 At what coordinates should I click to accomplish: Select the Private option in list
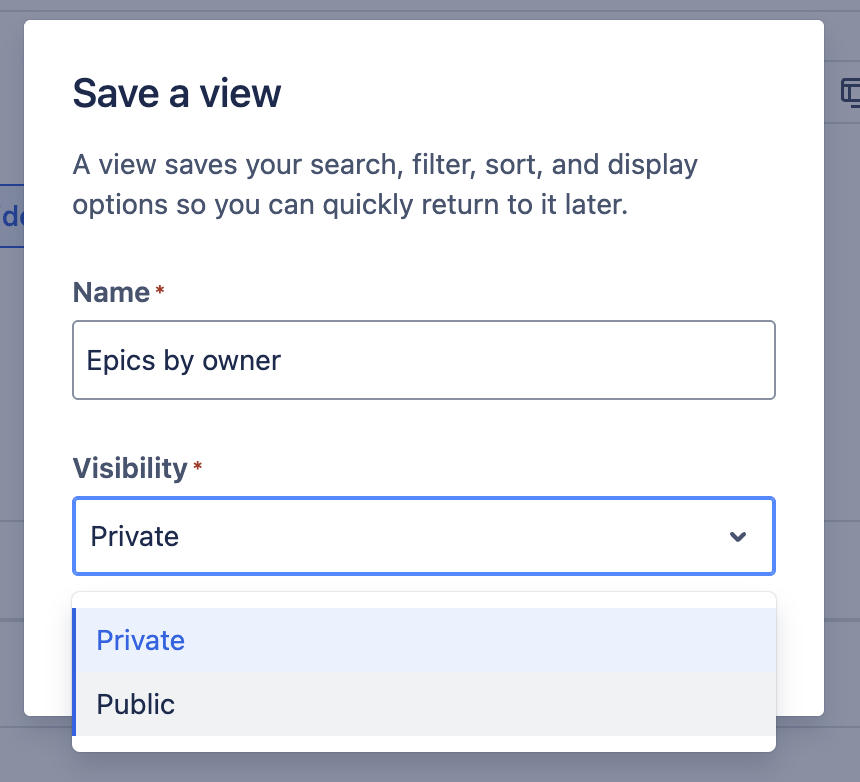(x=141, y=641)
